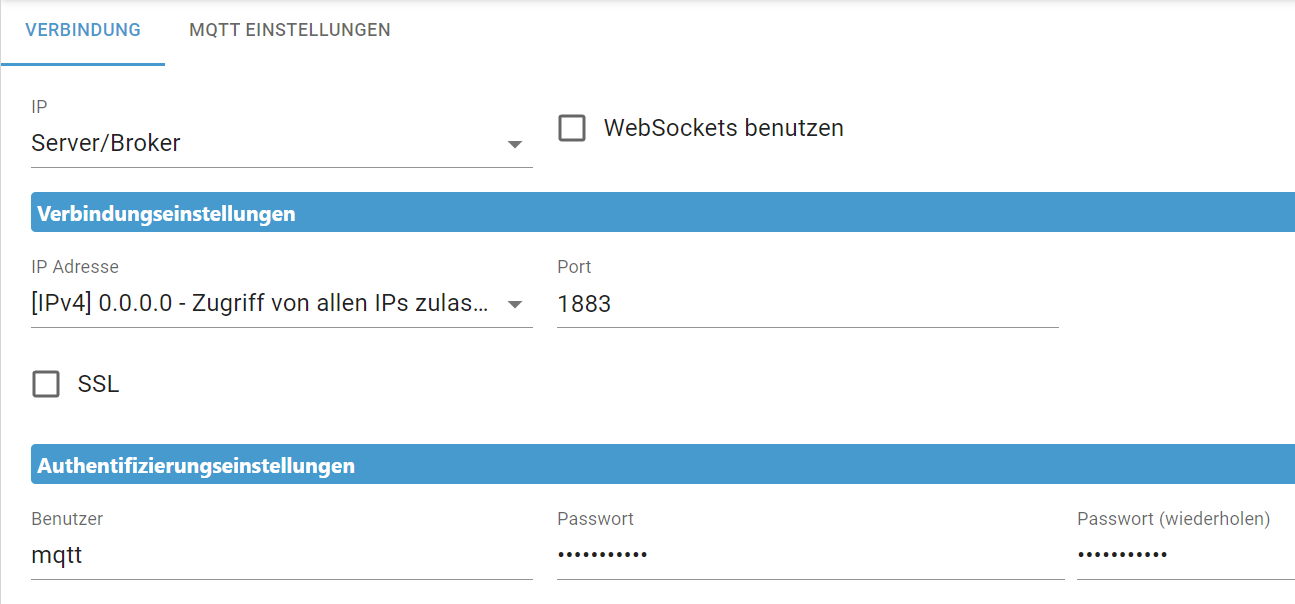Click the SSL label text
Image resolution: width=1295 pixels, height=604 pixels.
pyautogui.click(x=98, y=384)
